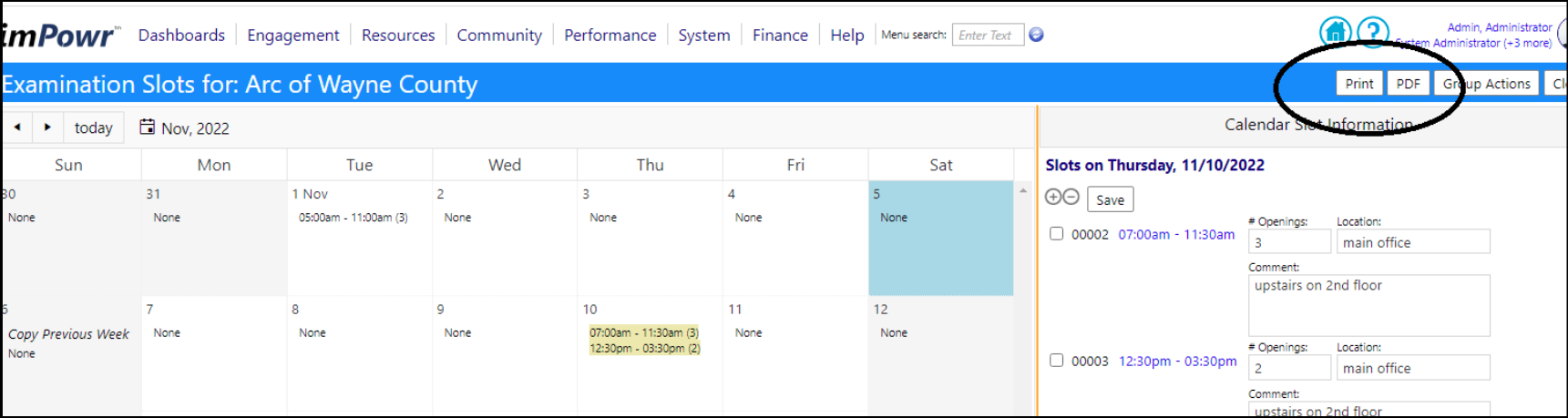Open the calendar date picker icon
1568x418 pixels.
[x=147, y=127]
